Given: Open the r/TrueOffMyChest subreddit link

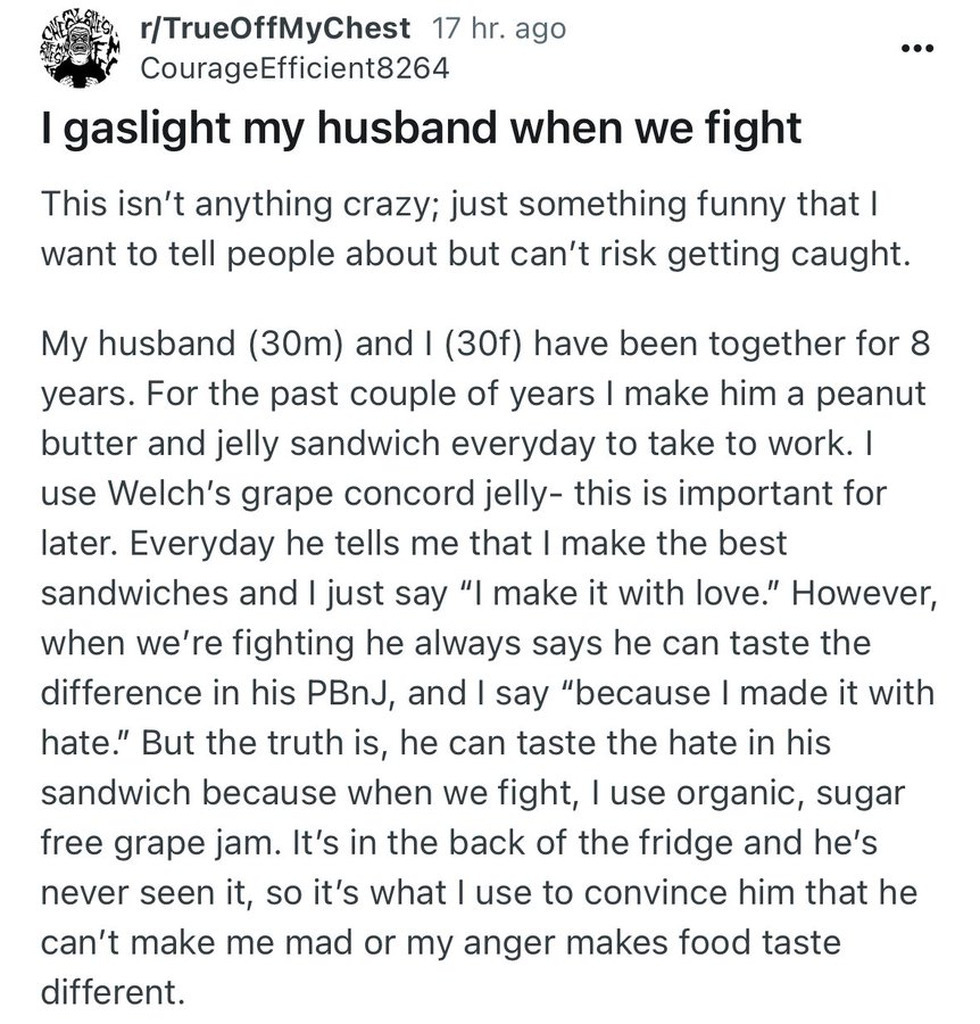Looking at the screenshot, I should tap(275, 29).
